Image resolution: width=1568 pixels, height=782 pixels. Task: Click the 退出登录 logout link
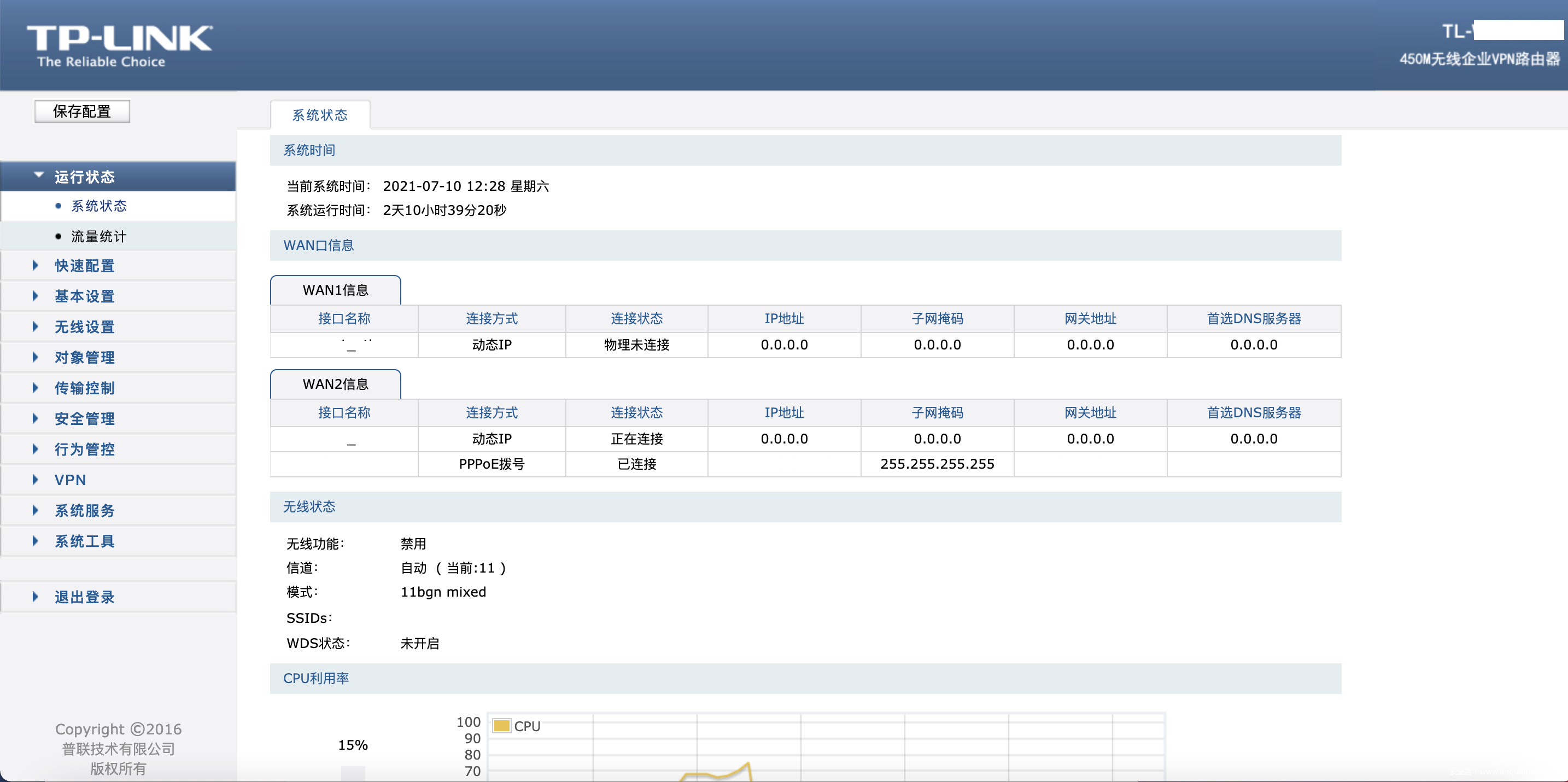click(85, 597)
